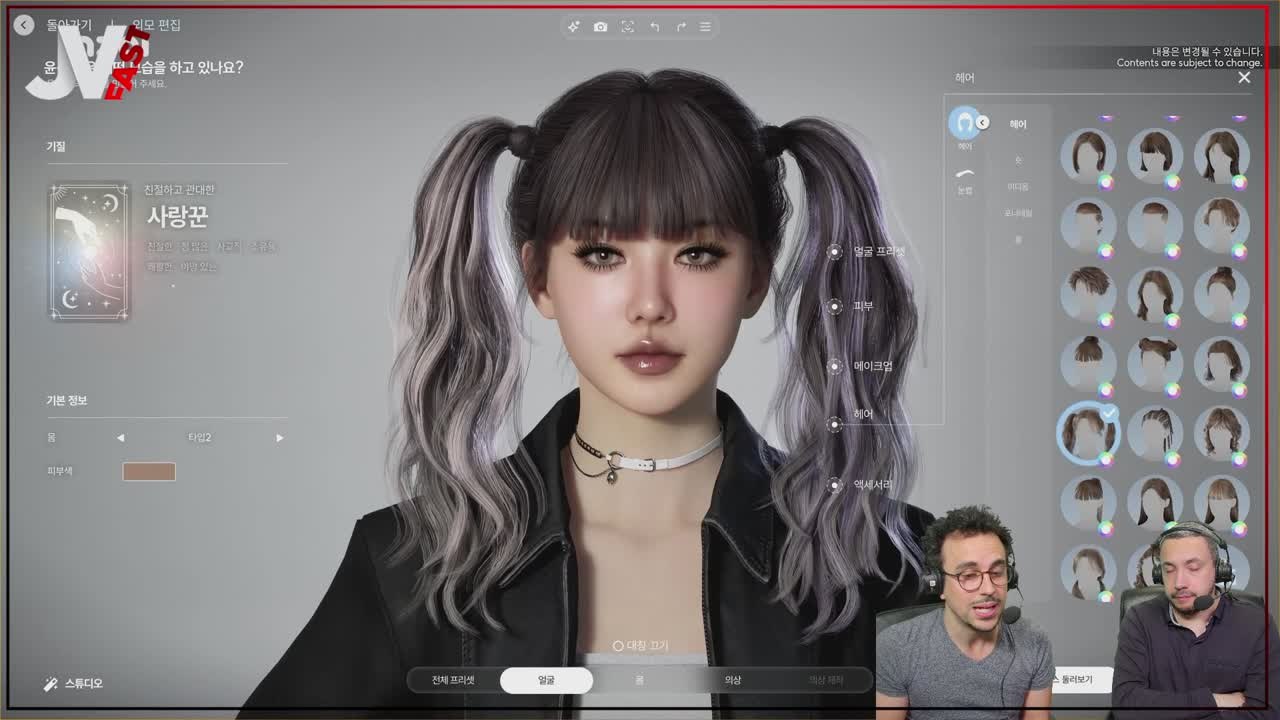Click the sparkle randomize icon in top toolbar
The width and height of the screenshot is (1280, 720).
pos(574,27)
